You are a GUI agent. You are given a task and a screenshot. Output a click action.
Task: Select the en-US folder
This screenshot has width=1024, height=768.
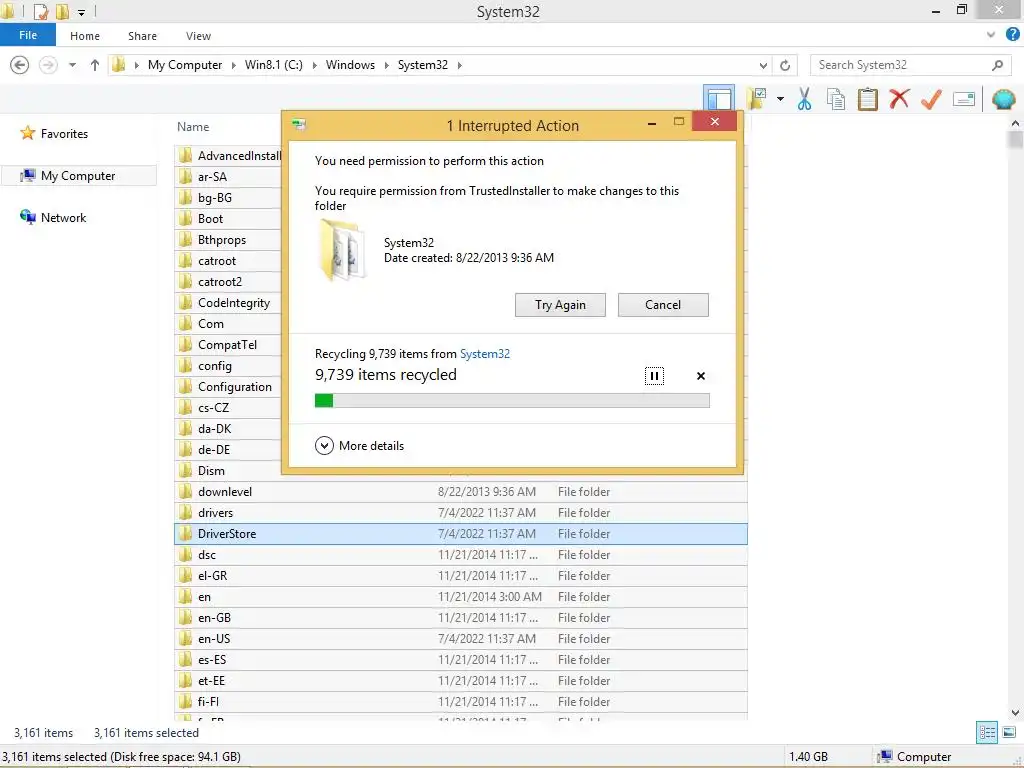pyautogui.click(x=461, y=639)
